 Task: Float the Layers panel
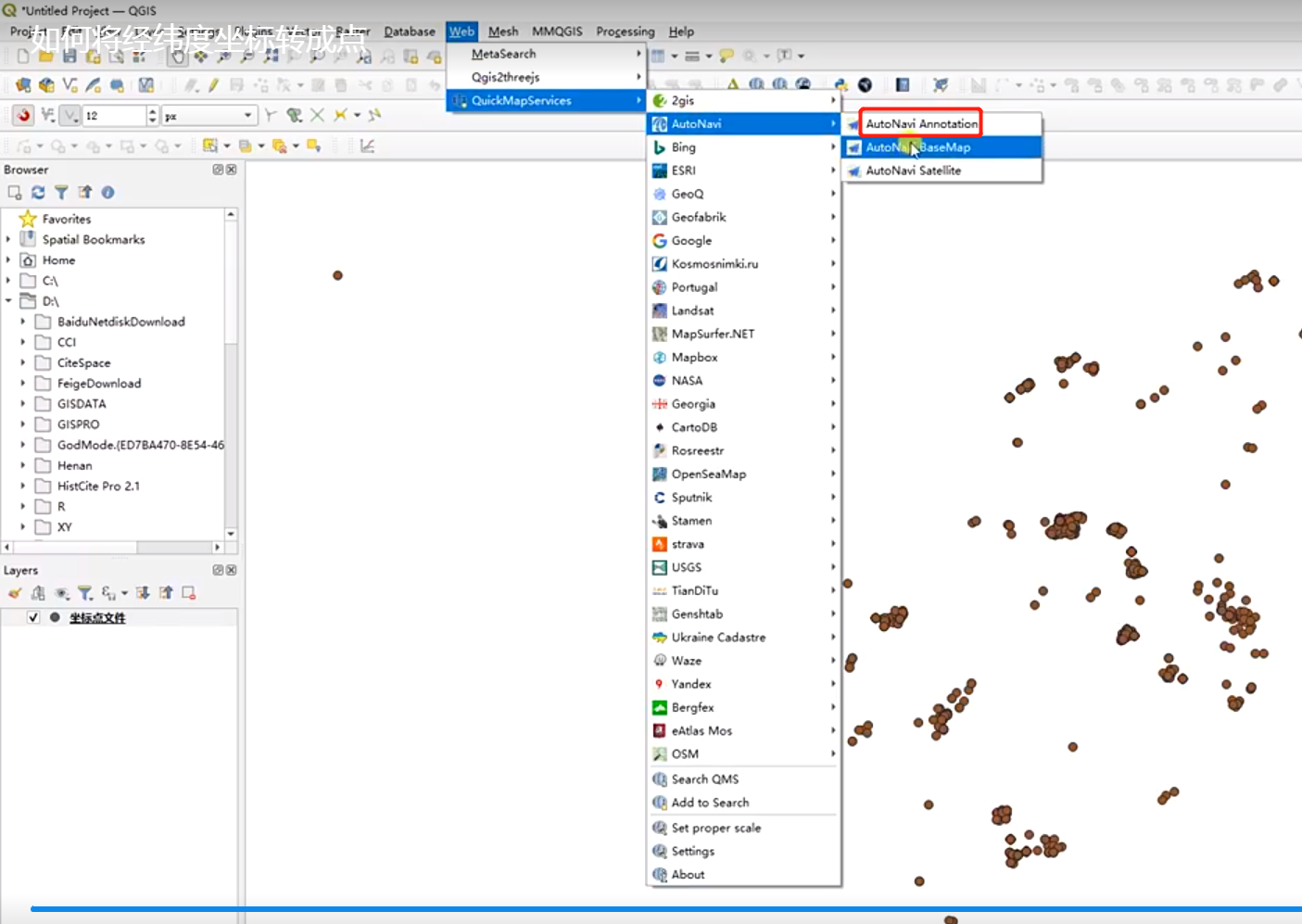pyautogui.click(x=218, y=570)
